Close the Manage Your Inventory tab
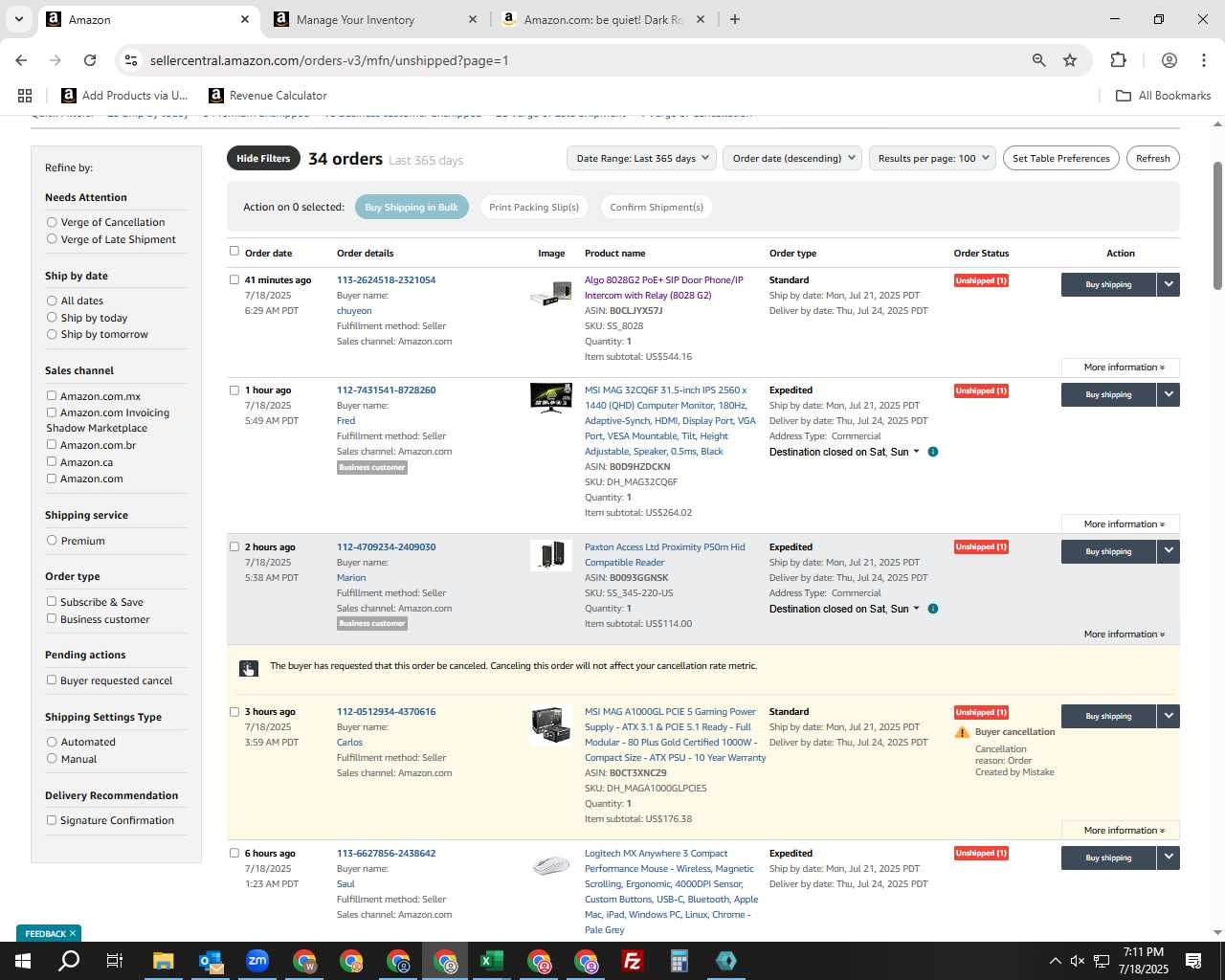 pos(473,19)
